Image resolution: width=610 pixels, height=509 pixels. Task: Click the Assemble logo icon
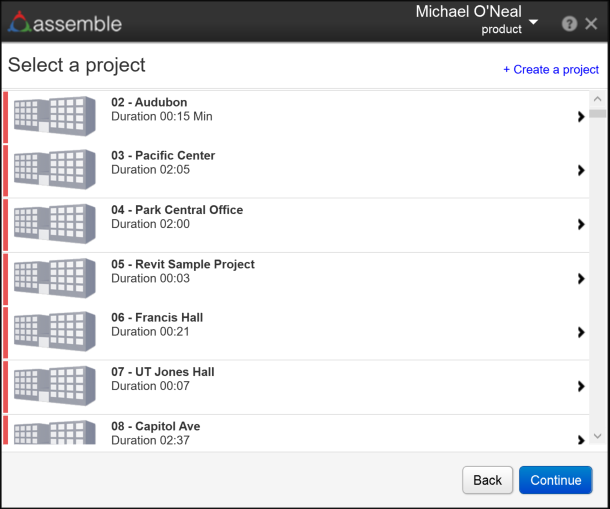point(20,22)
